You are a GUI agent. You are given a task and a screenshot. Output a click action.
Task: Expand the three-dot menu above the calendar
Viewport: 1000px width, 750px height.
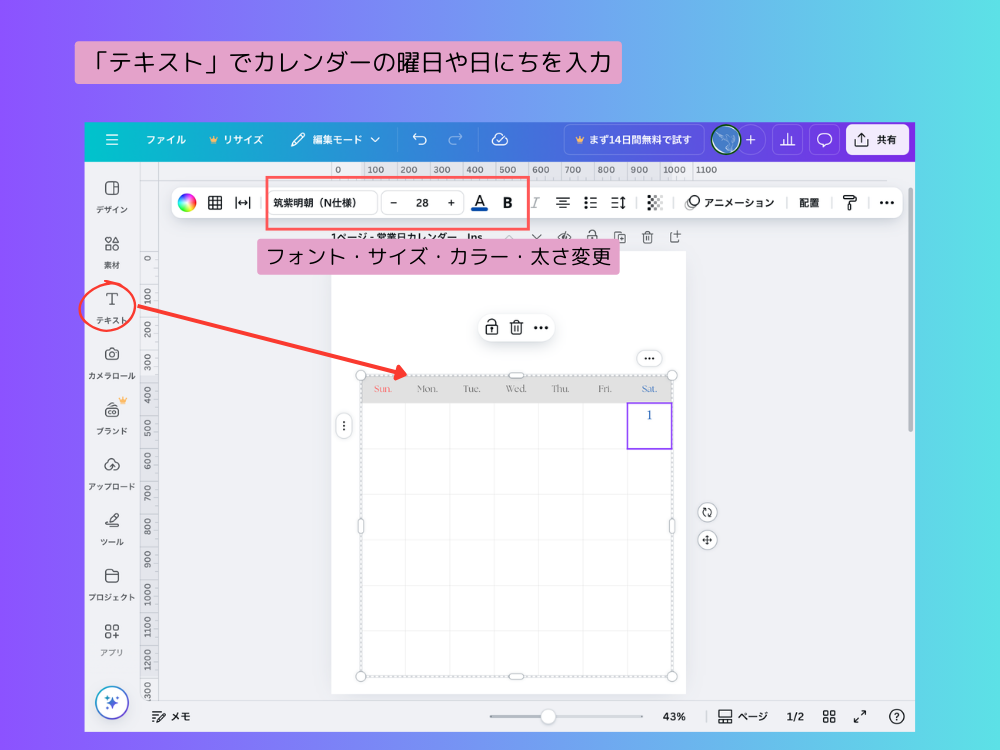[649, 357]
